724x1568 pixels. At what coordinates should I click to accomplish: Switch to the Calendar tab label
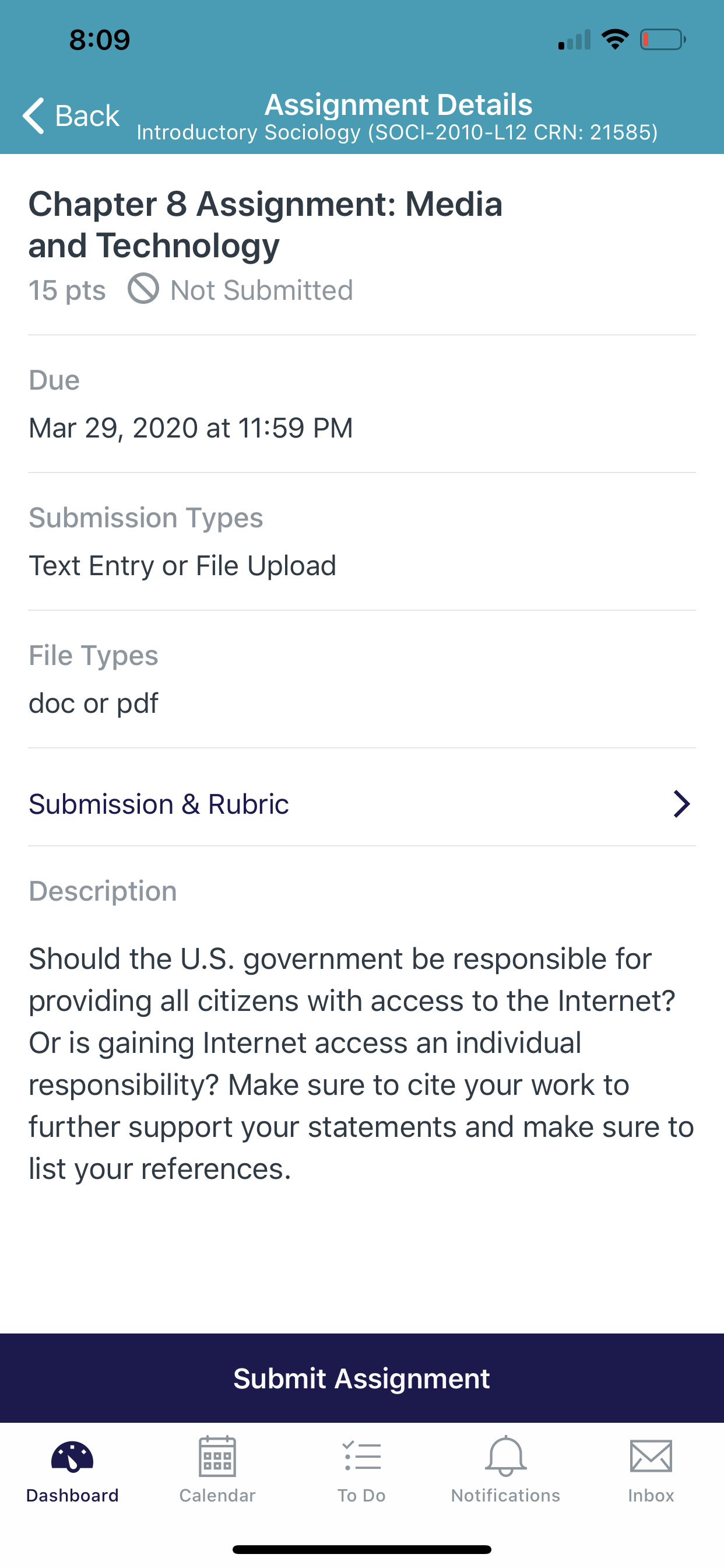click(x=217, y=1495)
